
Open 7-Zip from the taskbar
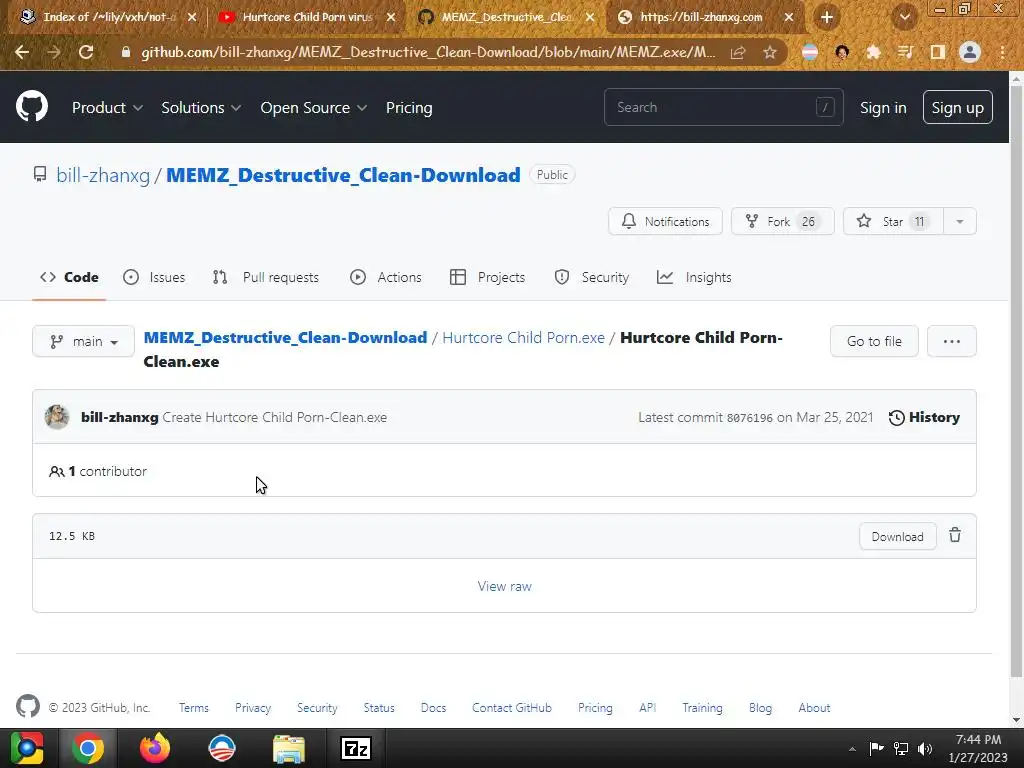[x=356, y=748]
